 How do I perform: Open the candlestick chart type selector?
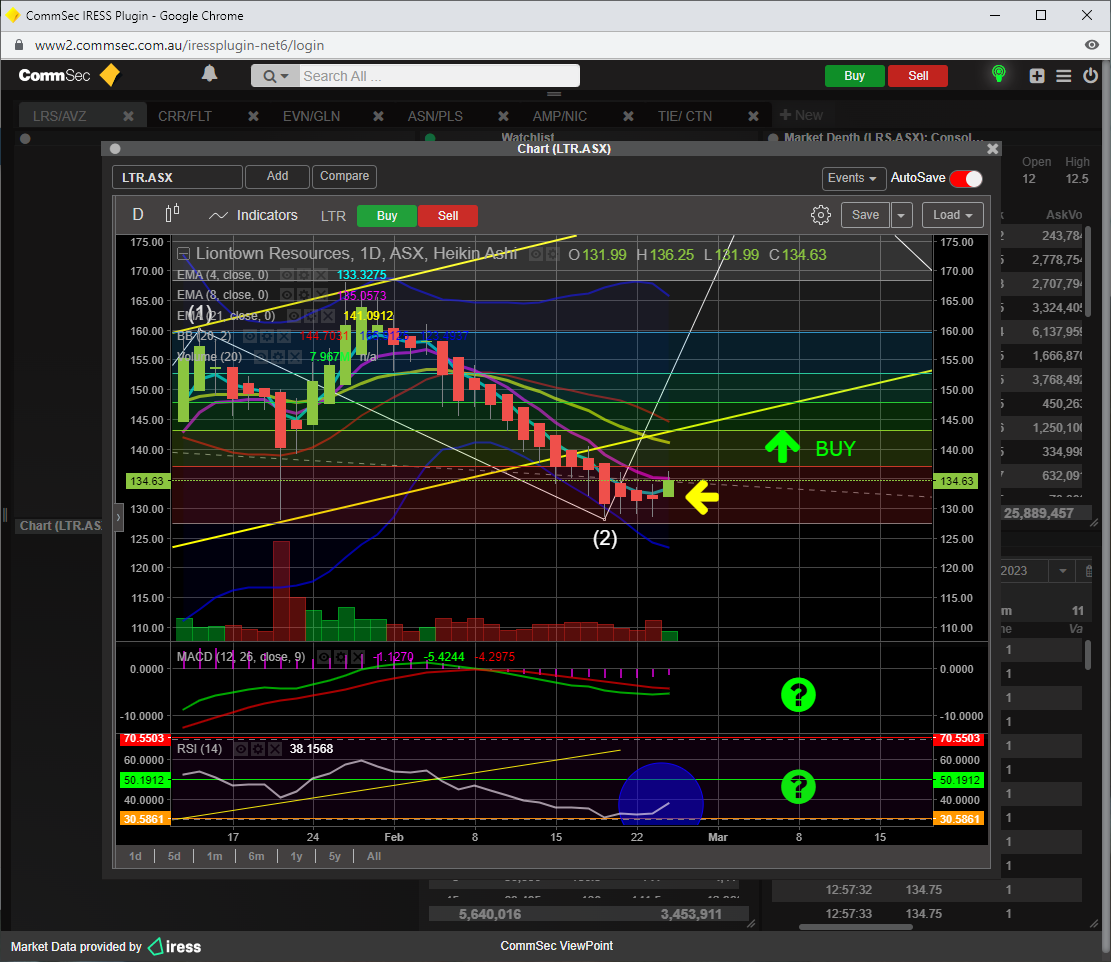[x=172, y=213]
